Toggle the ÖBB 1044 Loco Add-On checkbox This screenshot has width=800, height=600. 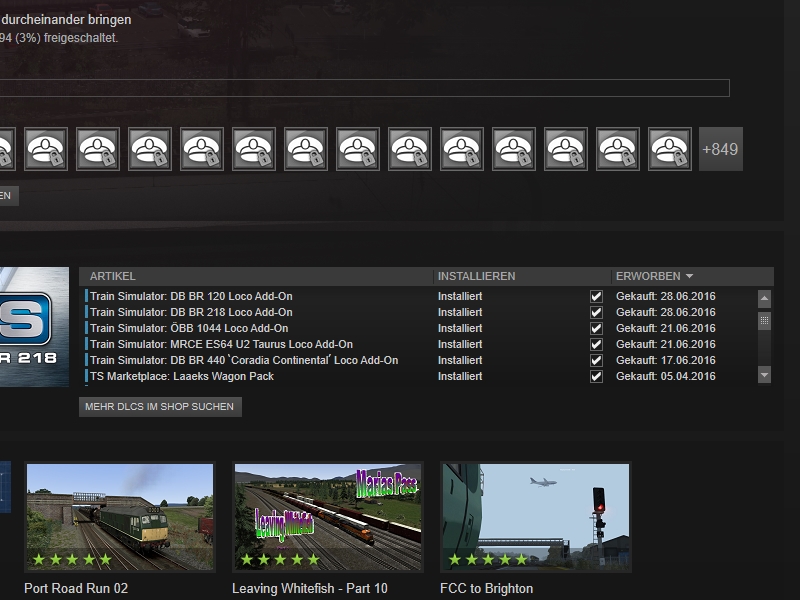(x=596, y=328)
